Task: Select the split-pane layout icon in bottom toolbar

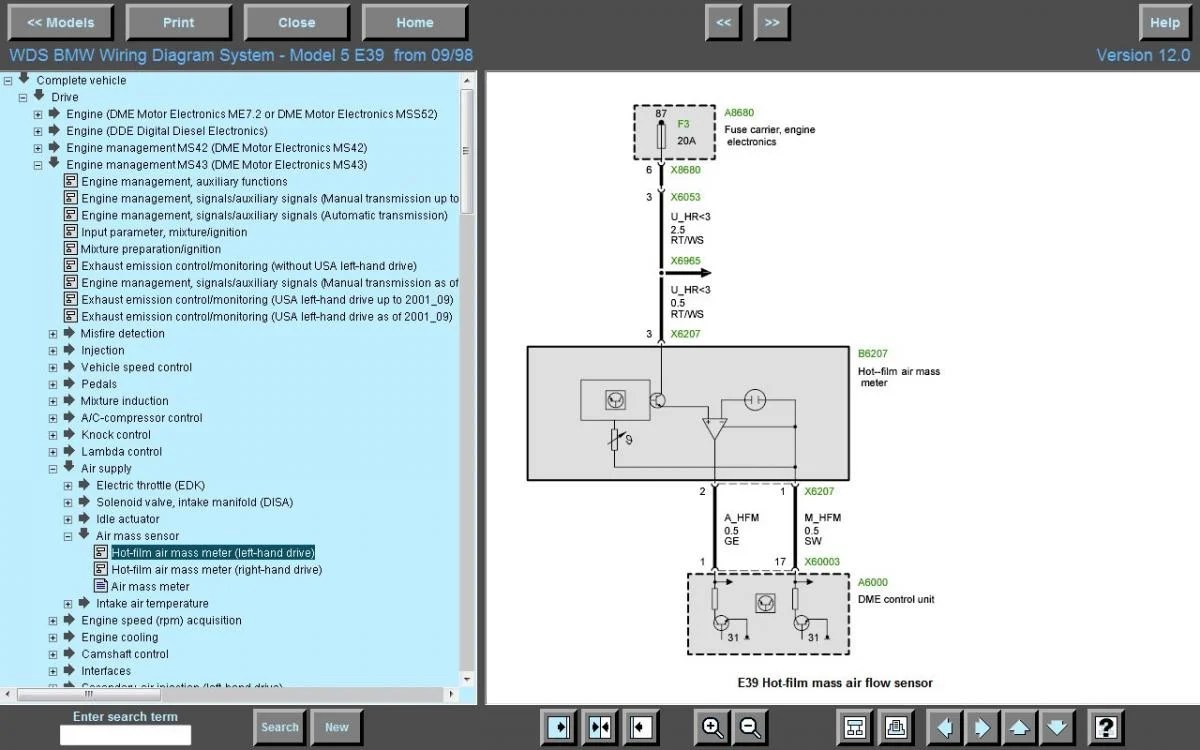Action: 600,727
